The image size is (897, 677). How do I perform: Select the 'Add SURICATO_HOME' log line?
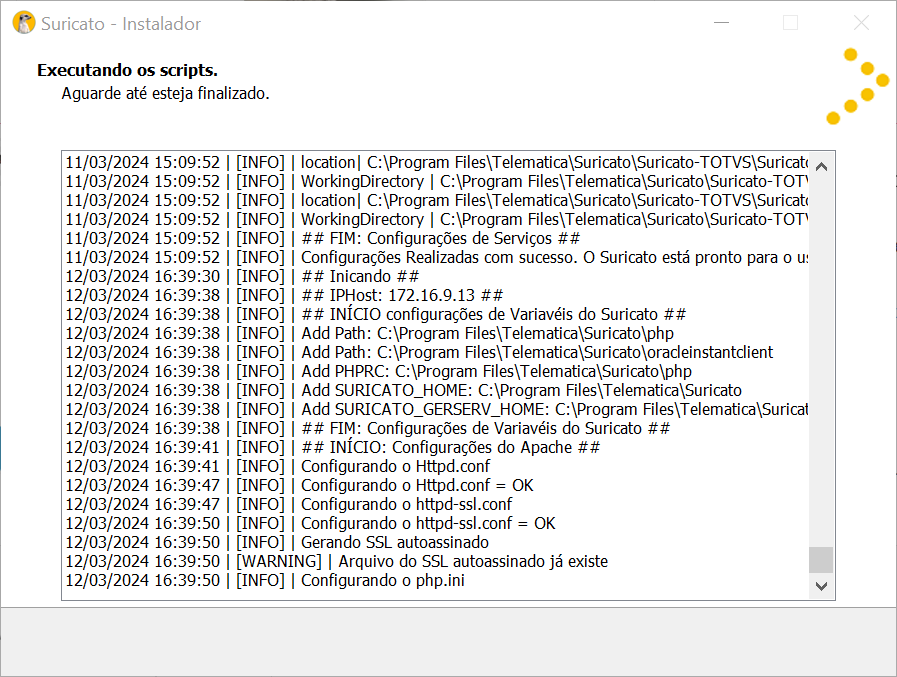[x=403, y=390]
